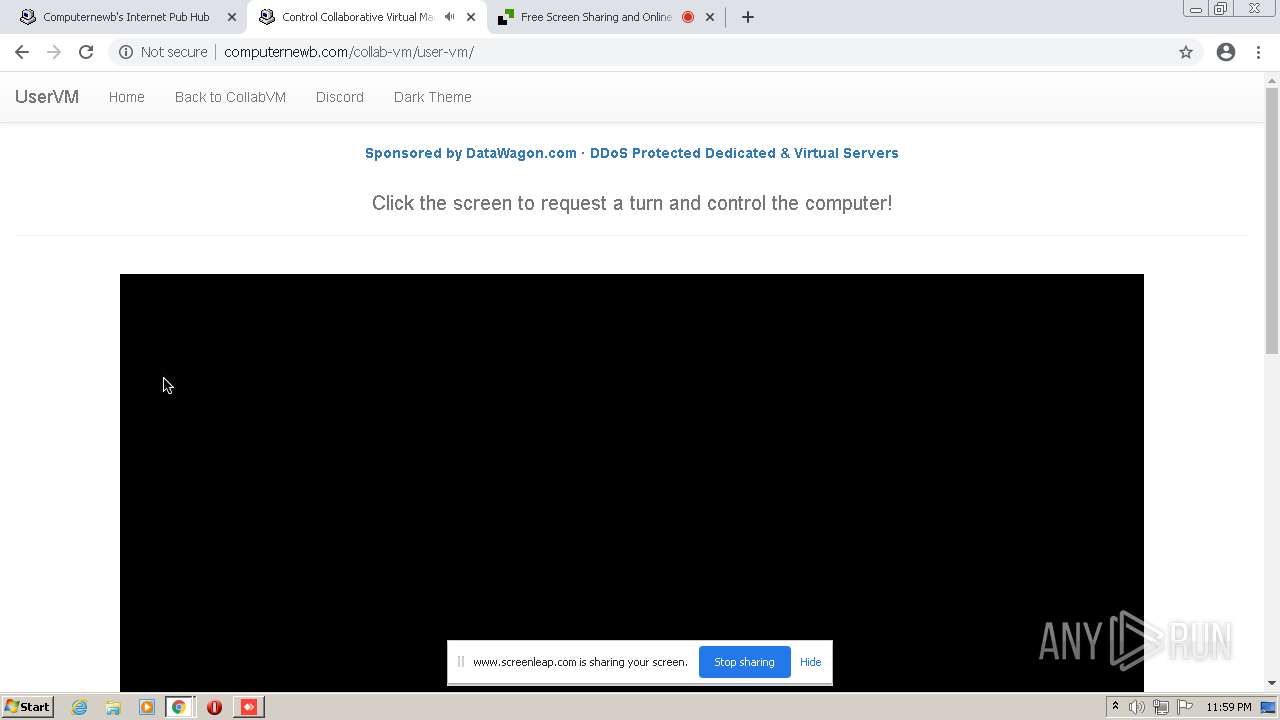Click the recording indicator on Screen Sharing tab
This screenshot has width=1280, height=720.
tap(688, 17)
